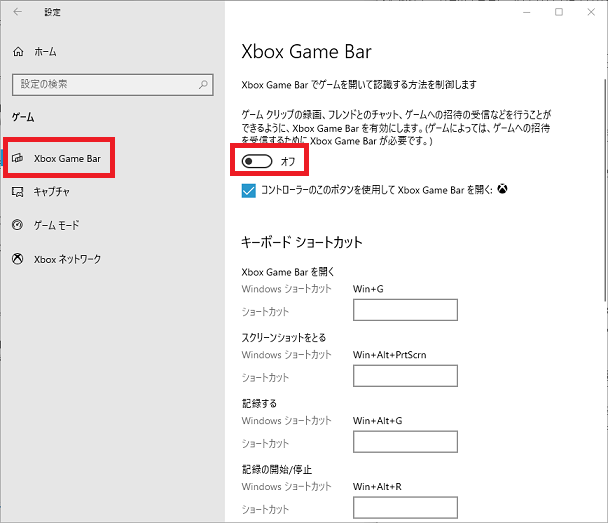Go back with the arrow icon
This screenshot has height=523, width=608.
point(17,12)
